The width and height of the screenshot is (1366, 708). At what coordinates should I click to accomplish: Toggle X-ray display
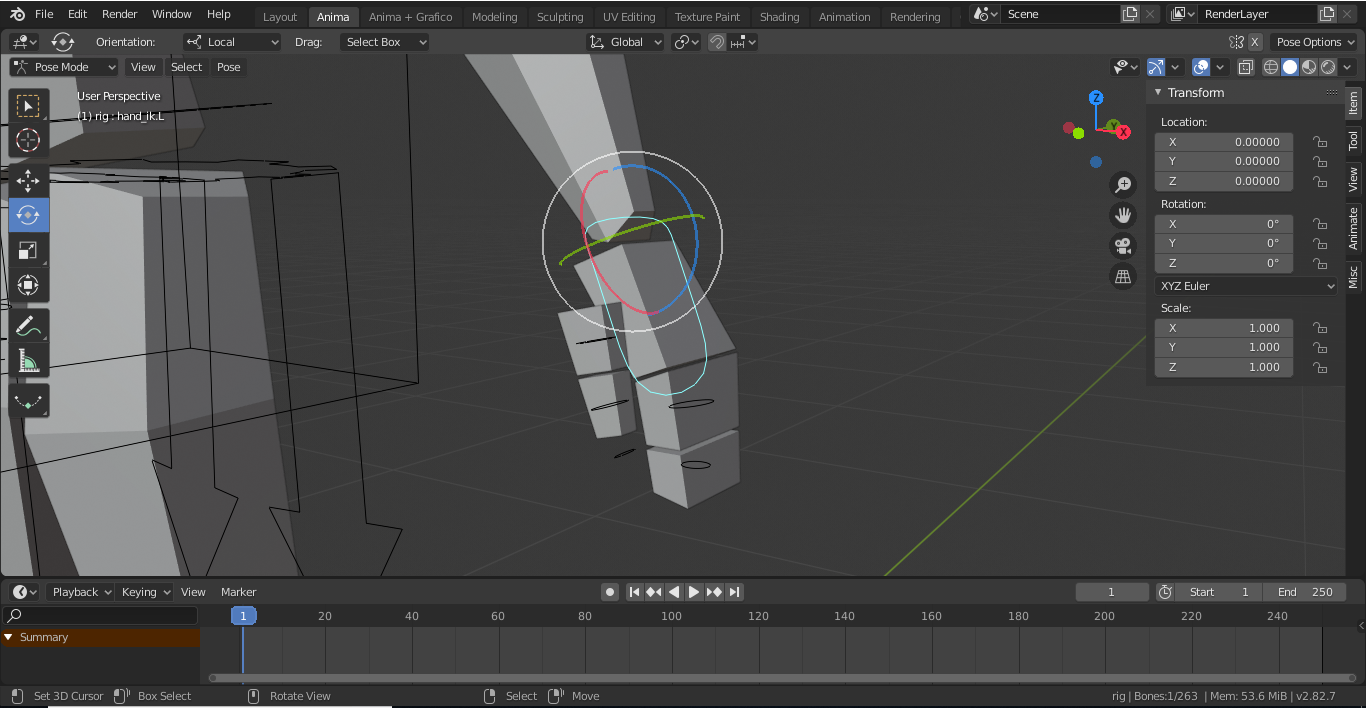[1246, 67]
